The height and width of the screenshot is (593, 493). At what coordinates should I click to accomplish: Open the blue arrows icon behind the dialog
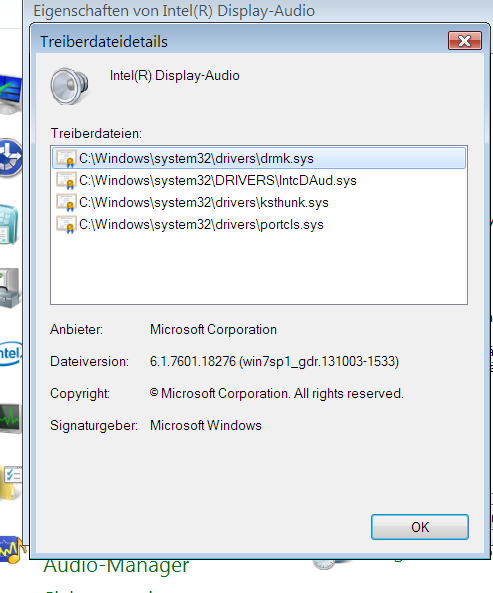[11, 158]
